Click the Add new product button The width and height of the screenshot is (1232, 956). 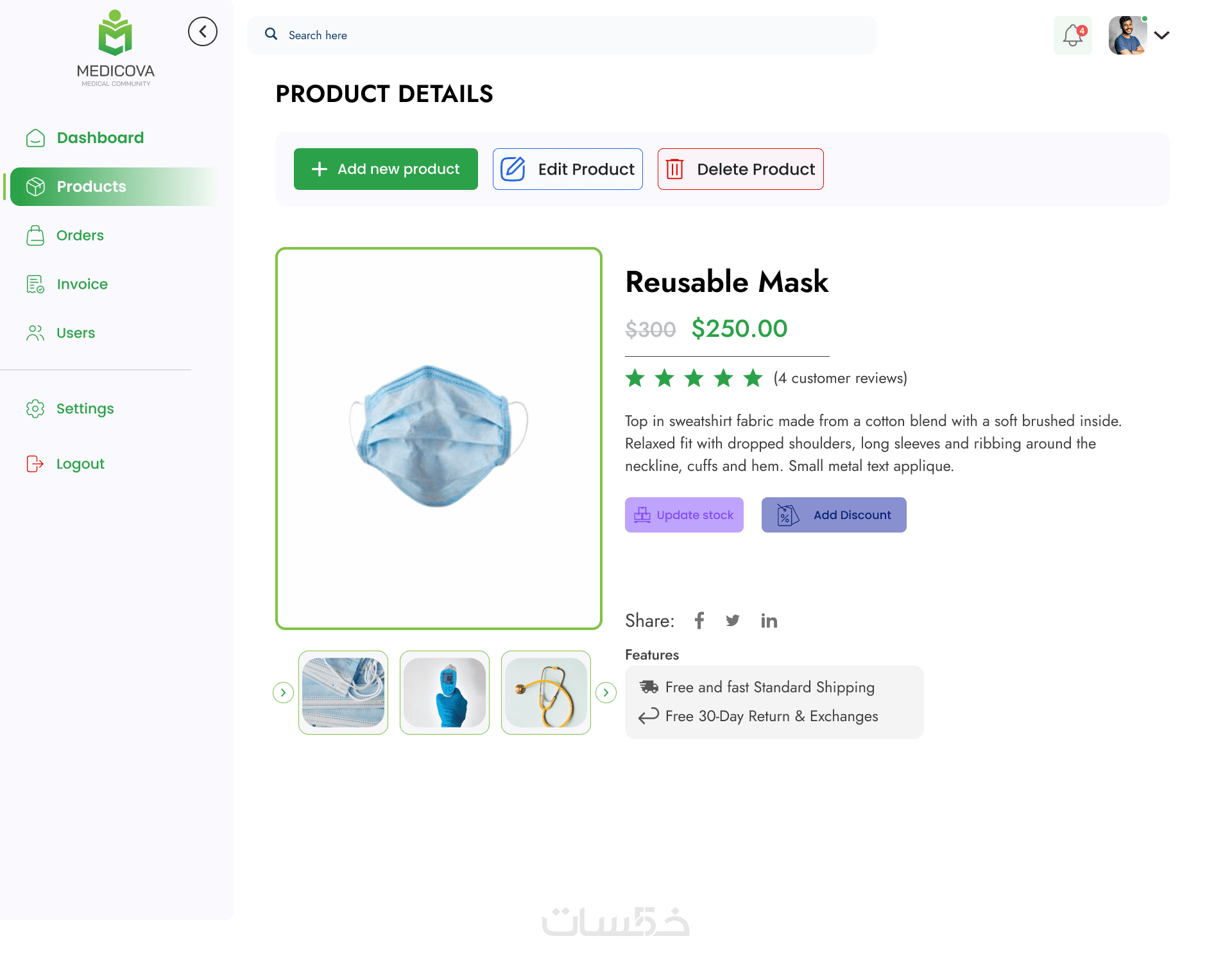[x=386, y=169]
